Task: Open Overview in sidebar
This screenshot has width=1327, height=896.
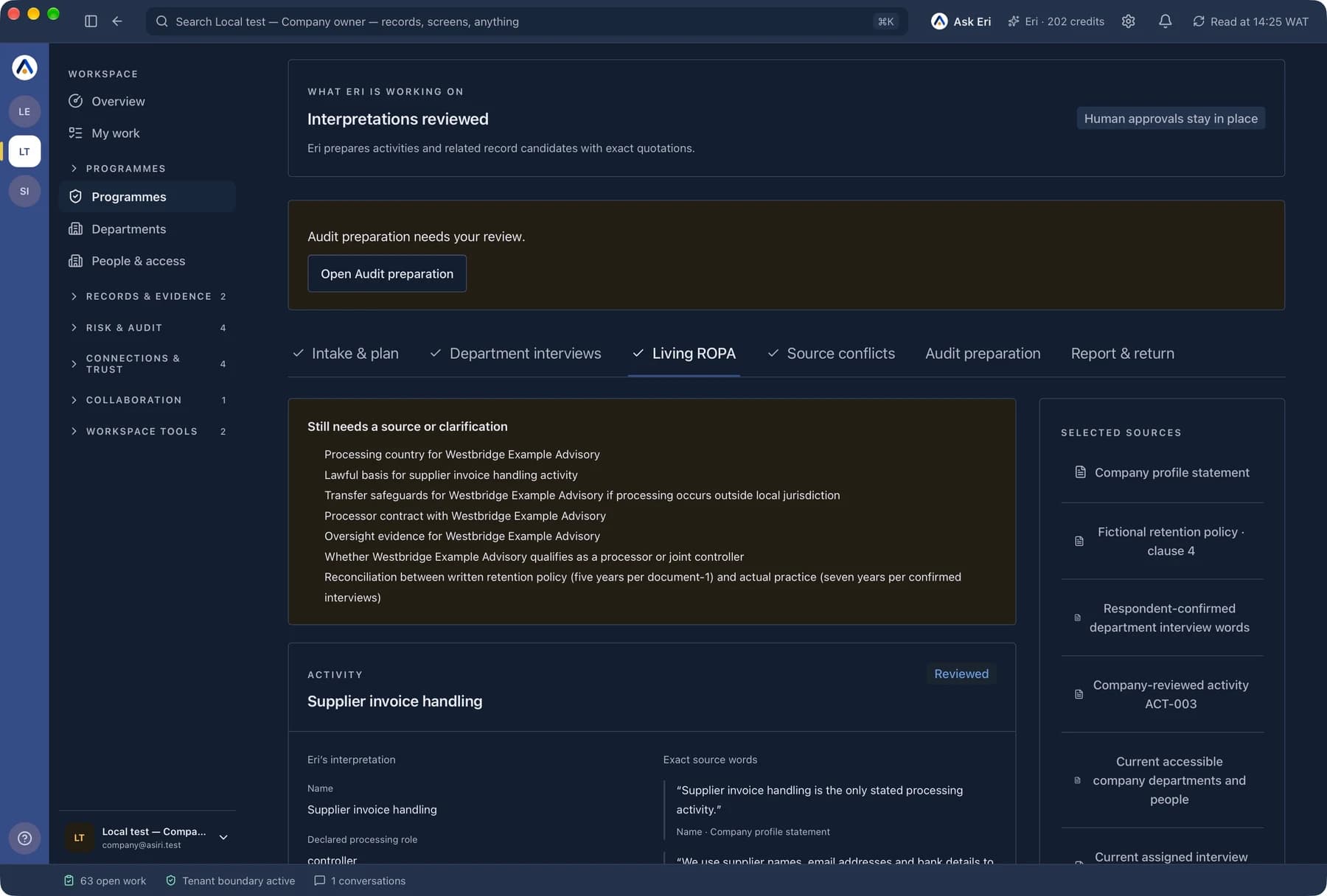Action: pyautogui.click(x=147, y=101)
